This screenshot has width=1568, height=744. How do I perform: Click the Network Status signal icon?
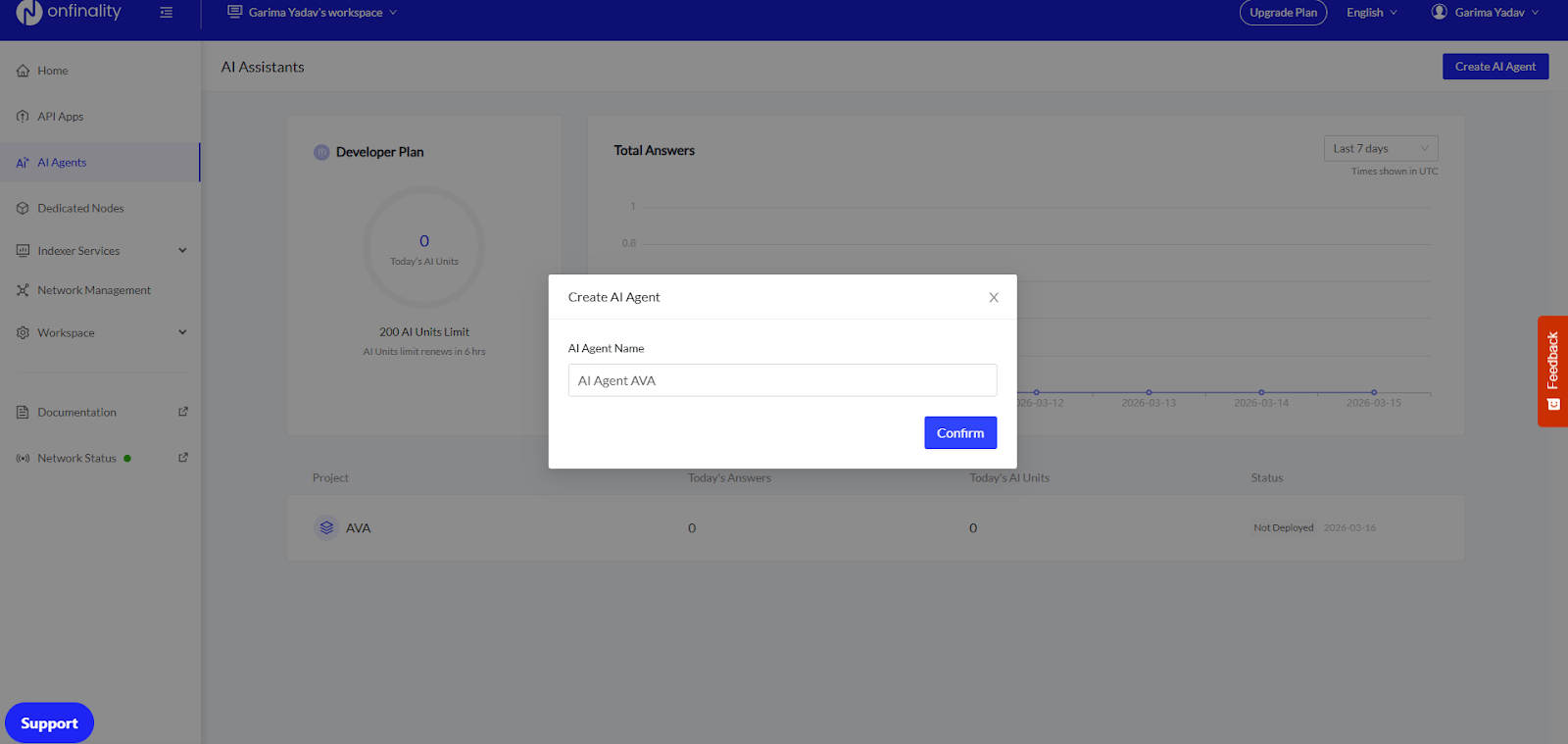23,459
